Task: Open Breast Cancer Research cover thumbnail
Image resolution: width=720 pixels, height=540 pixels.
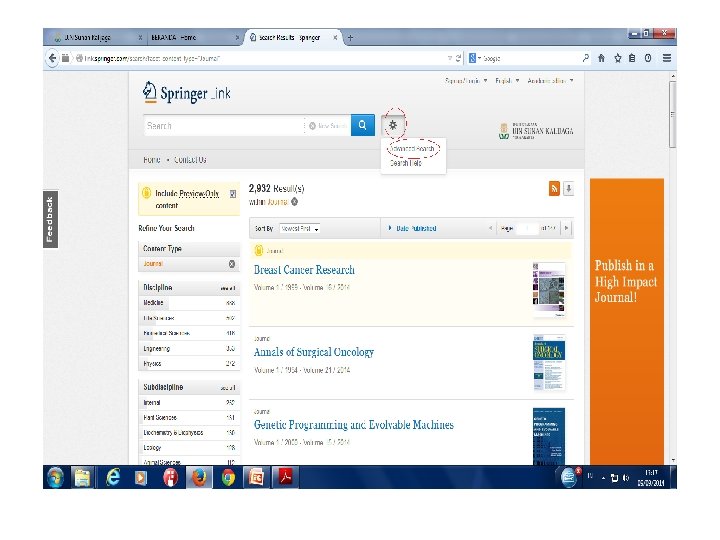Action: pos(549,290)
